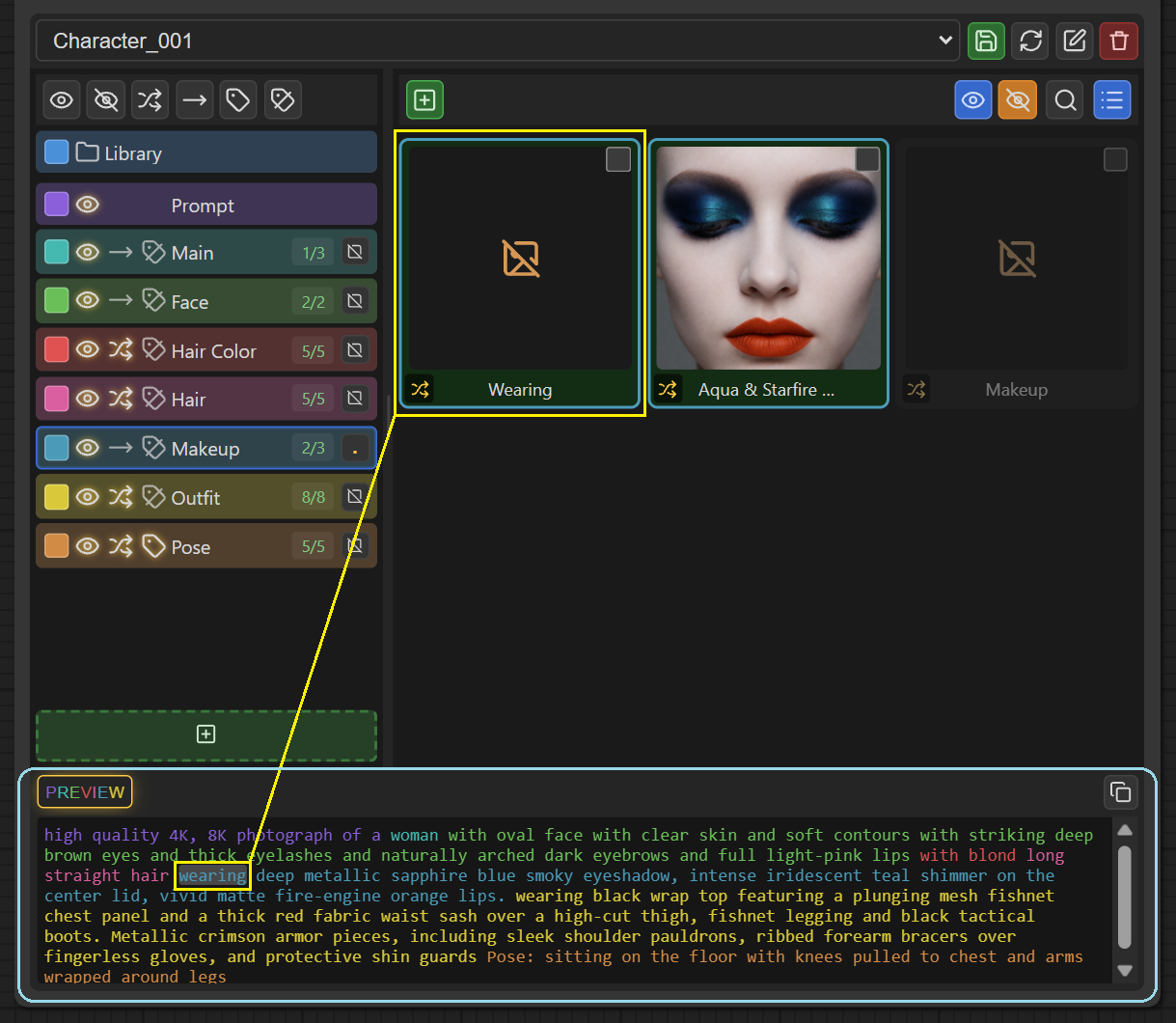Click the no-image icon on Main row

click(x=355, y=253)
